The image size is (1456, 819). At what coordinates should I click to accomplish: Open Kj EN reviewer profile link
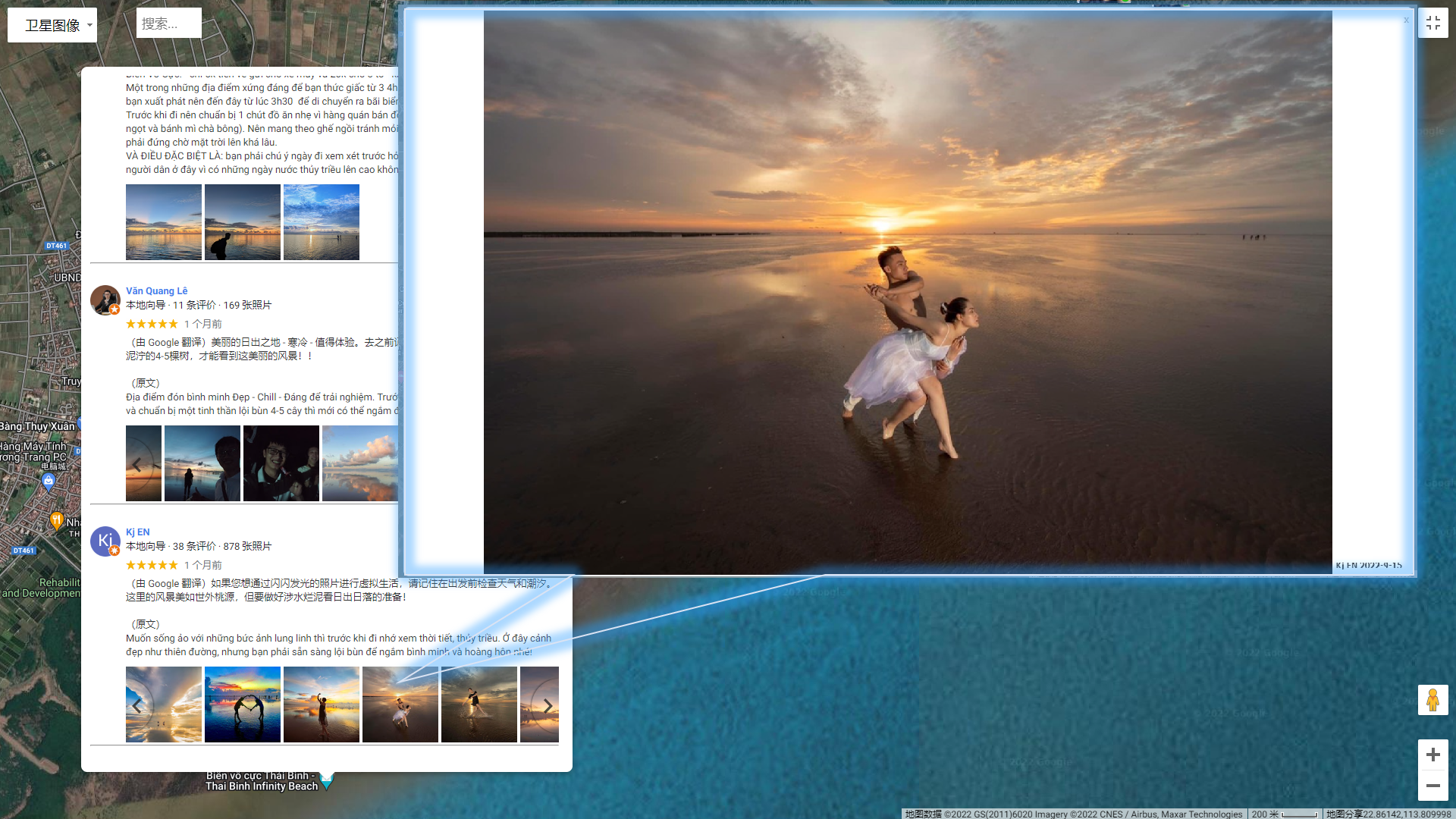coord(137,532)
